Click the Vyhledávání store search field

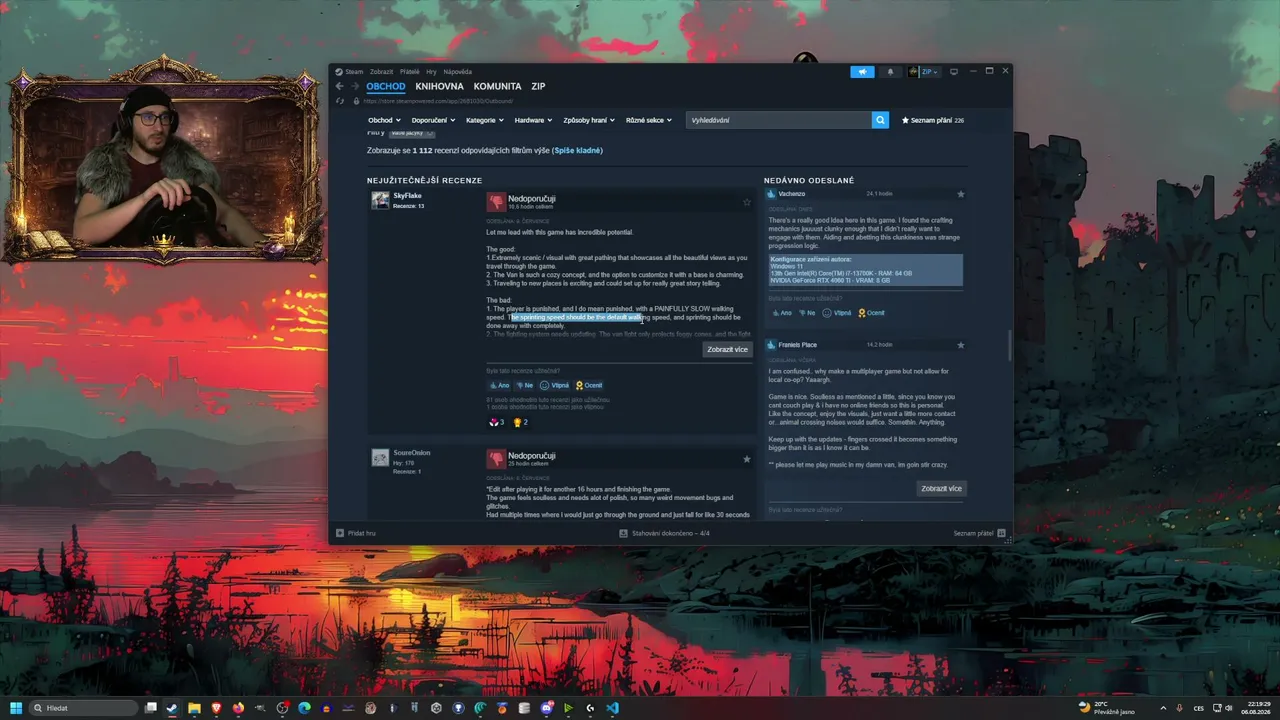[x=779, y=120]
